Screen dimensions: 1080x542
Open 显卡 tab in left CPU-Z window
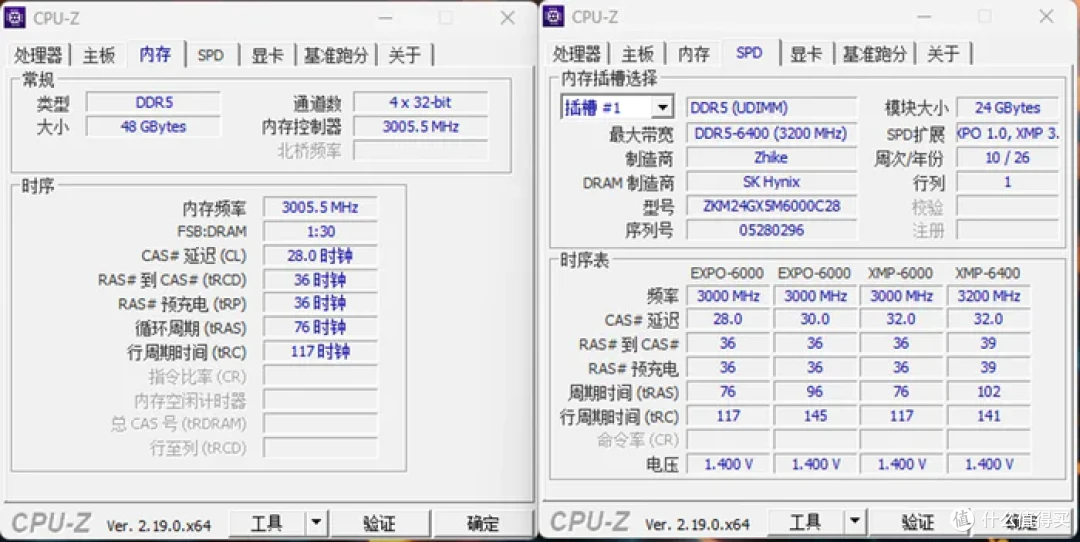click(267, 55)
